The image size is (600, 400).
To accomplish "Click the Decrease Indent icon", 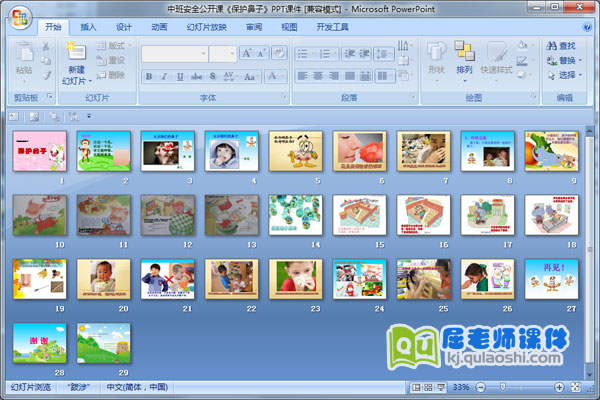I will (x=349, y=54).
